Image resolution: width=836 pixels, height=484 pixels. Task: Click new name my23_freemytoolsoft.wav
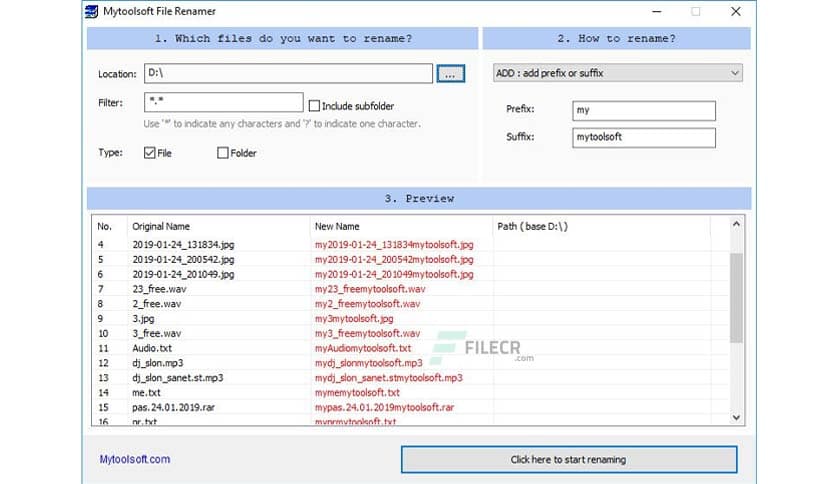370,289
